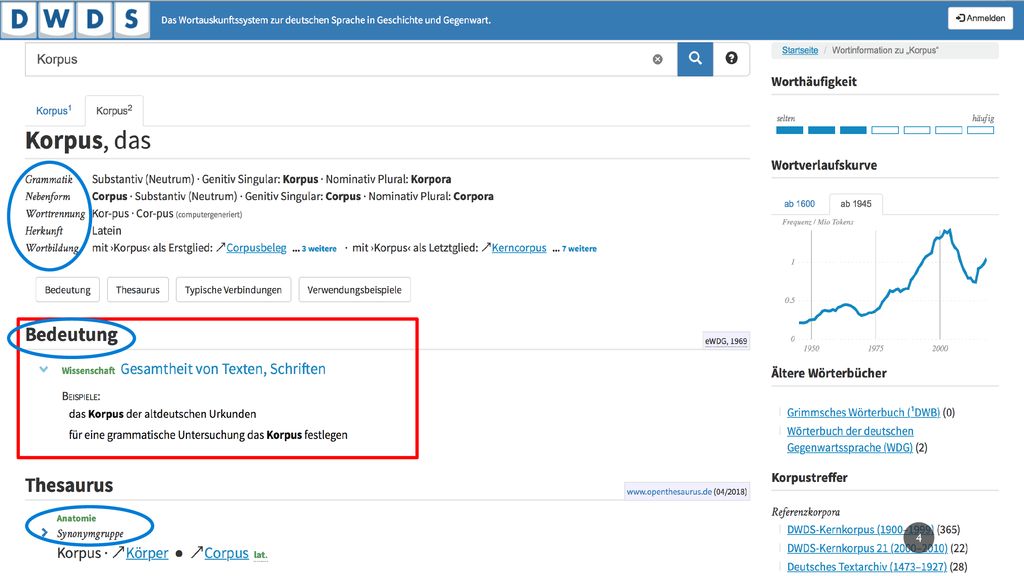
Task: Switch to the Korpus¹ tab
Action: tap(54, 110)
